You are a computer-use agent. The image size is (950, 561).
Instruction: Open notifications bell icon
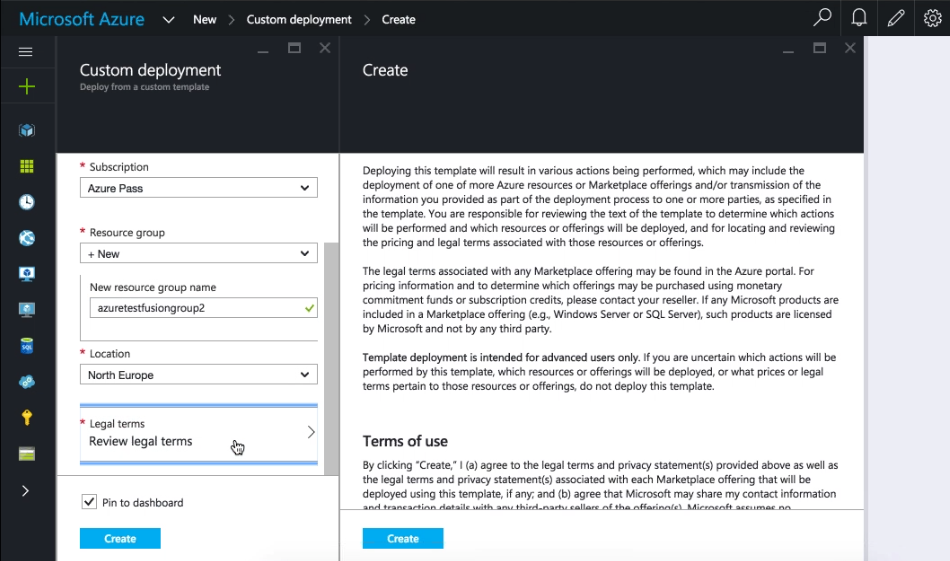coord(859,18)
